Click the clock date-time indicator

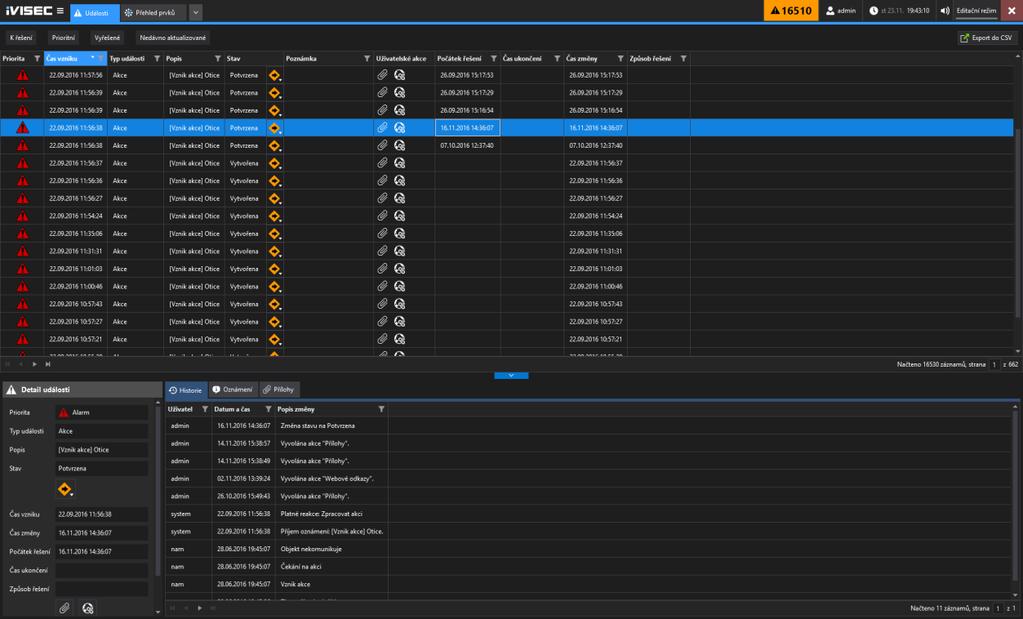pyautogui.click(x=899, y=10)
